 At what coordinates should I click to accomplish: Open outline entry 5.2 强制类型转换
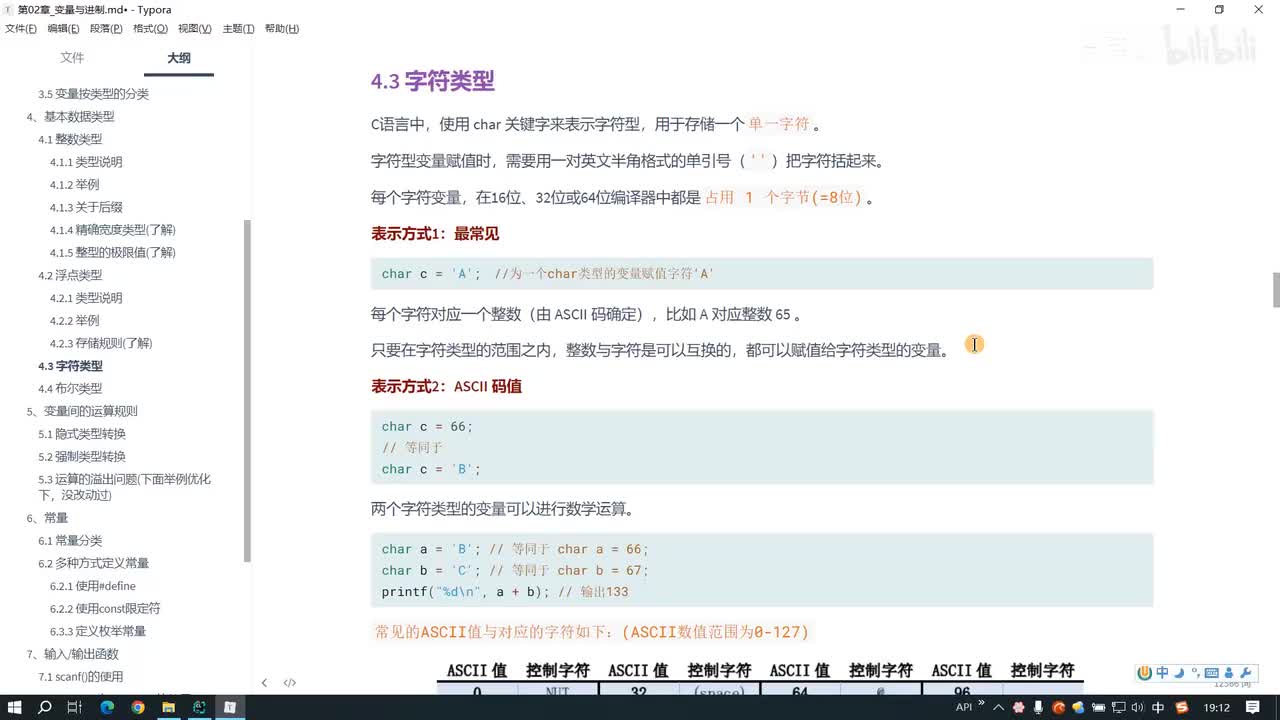pos(82,457)
